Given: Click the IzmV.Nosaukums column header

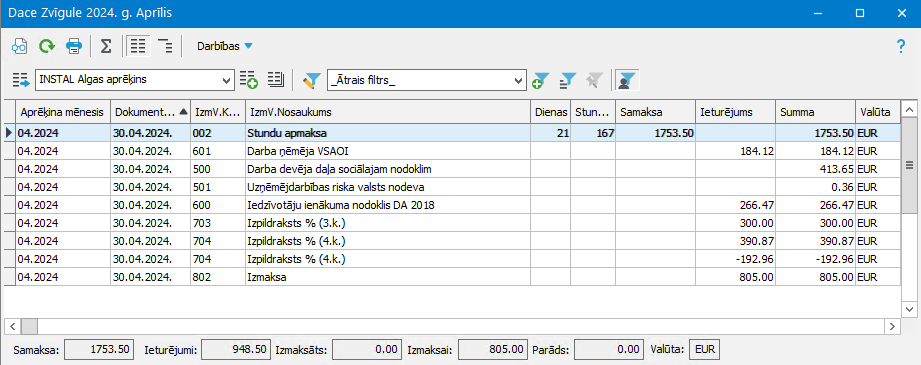Looking at the screenshot, I should click(388, 112).
